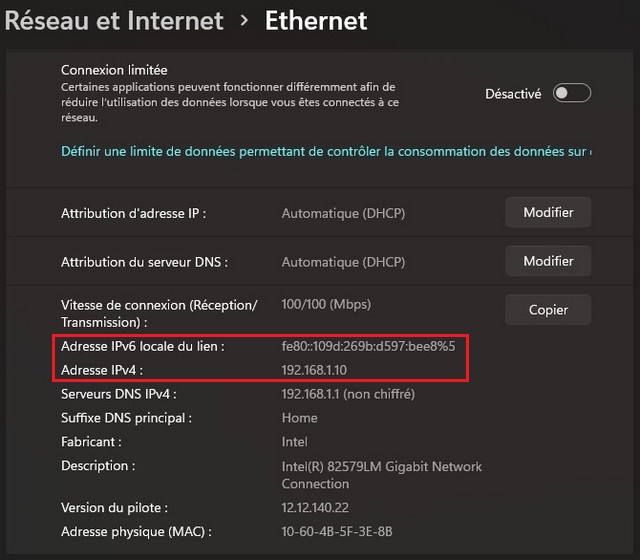Click the IPv4 DNS server value 192.168.1.1
Image resolution: width=640 pixels, height=560 pixels.
click(x=348, y=394)
